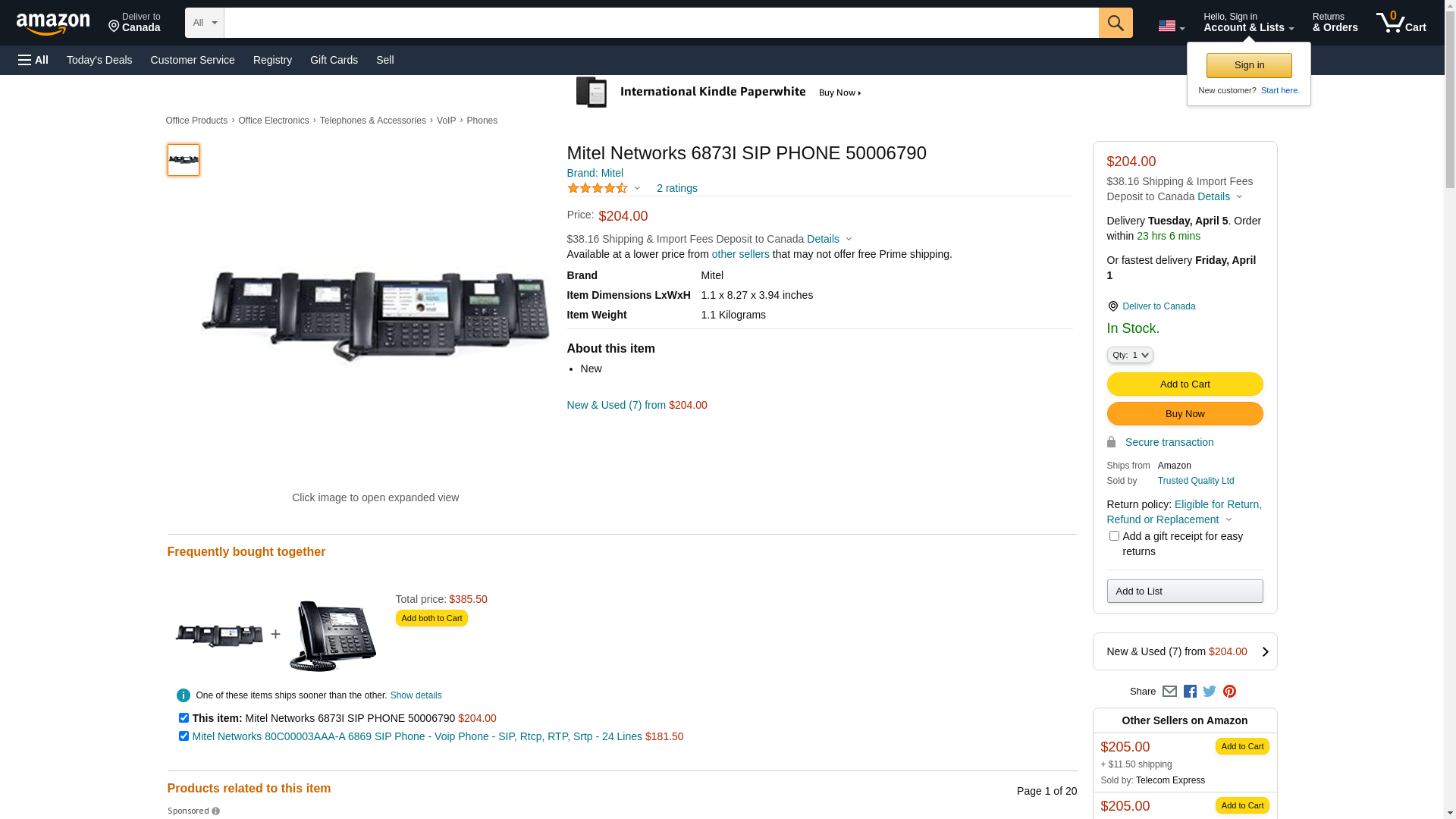Screen dimensions: 1456x819
Task: Open Trusted Quality Ltd seller link
Action: click(x=1195, y=481)
